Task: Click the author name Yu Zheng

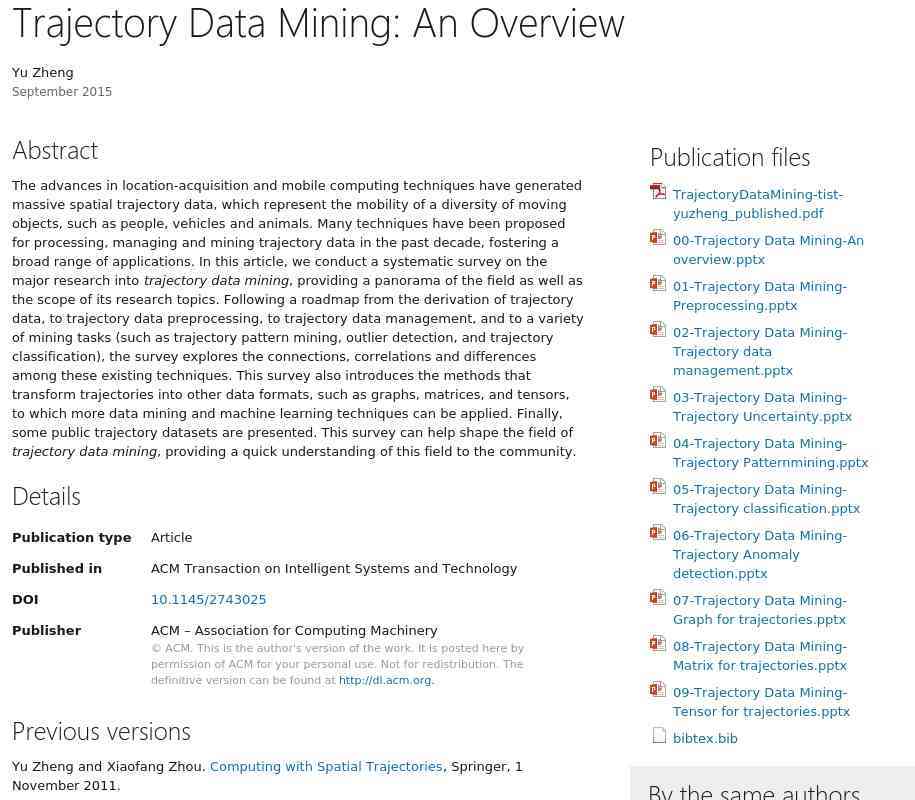Action: (43, 73)
